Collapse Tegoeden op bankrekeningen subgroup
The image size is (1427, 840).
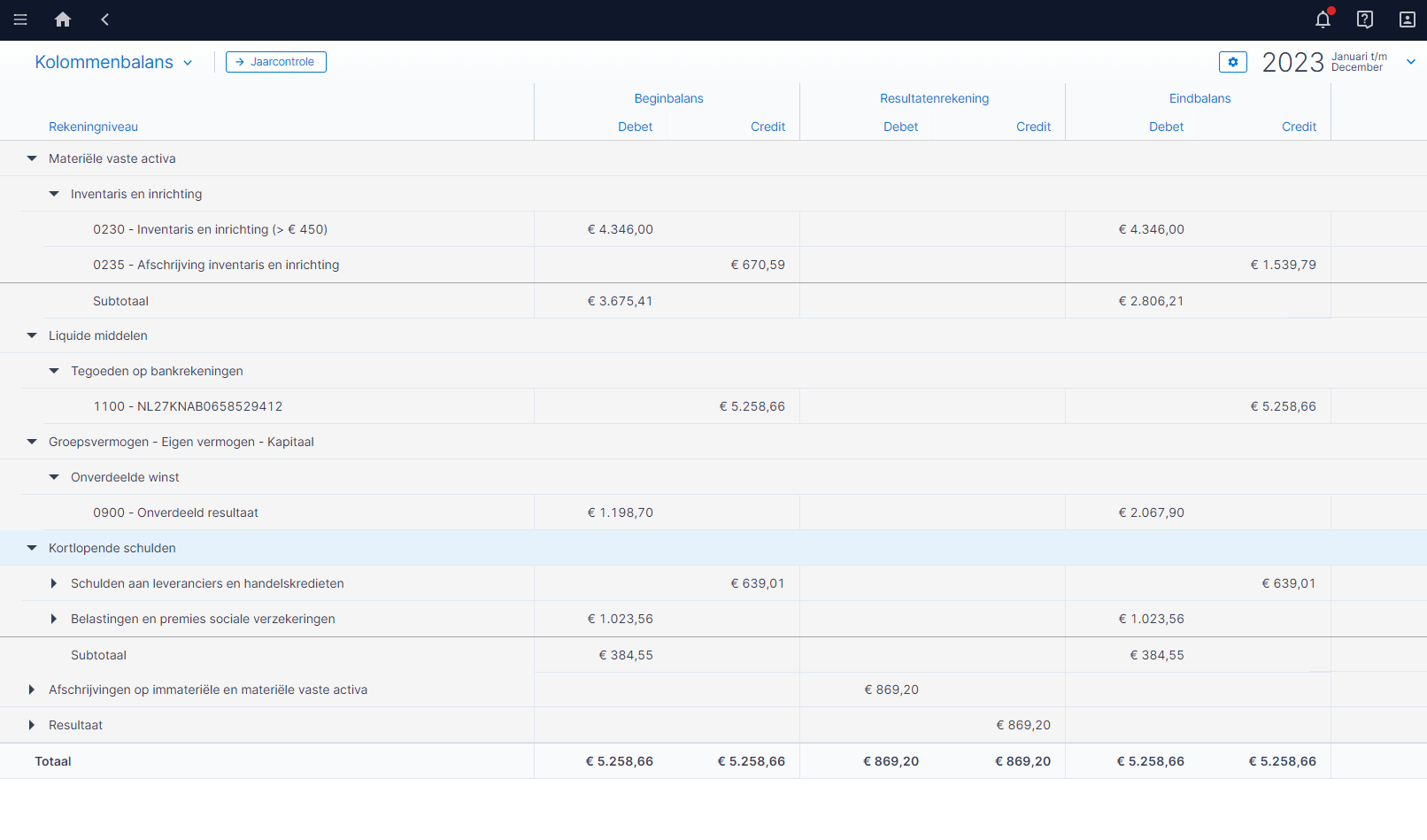coord(54,371)
